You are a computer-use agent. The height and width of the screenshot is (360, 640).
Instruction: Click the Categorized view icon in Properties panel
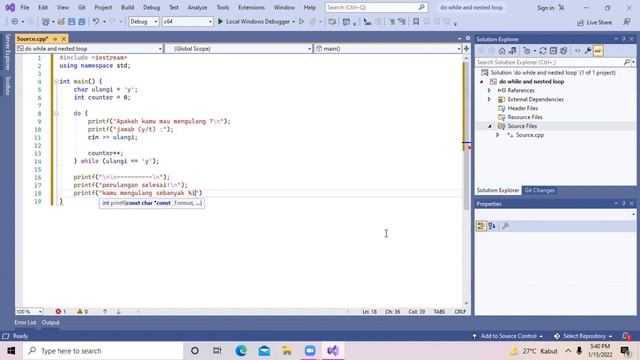click(x=481, y=226)
